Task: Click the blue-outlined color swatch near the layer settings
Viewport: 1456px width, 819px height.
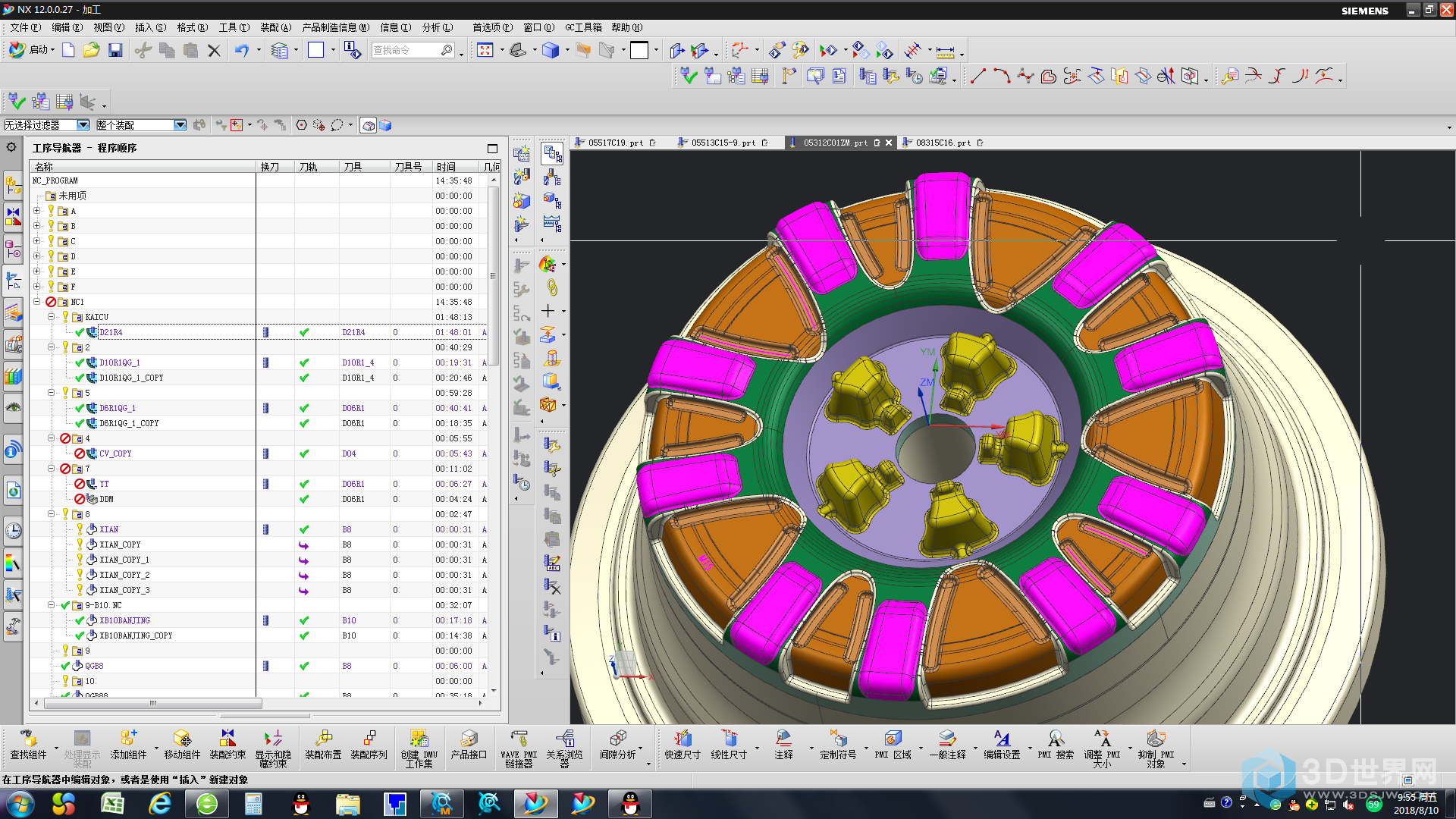Action: (x=315, y=50)
